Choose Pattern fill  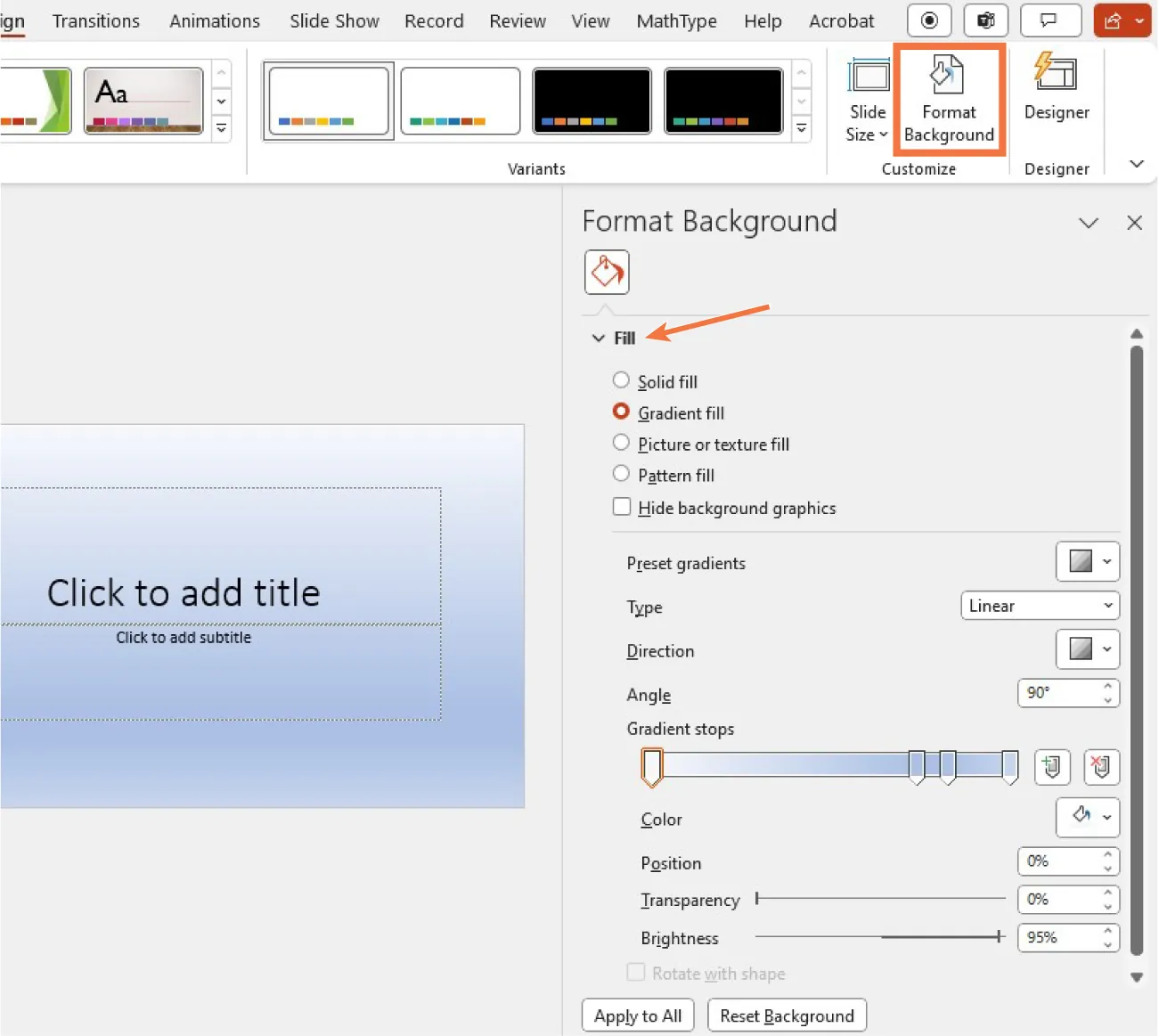(621, 474)
